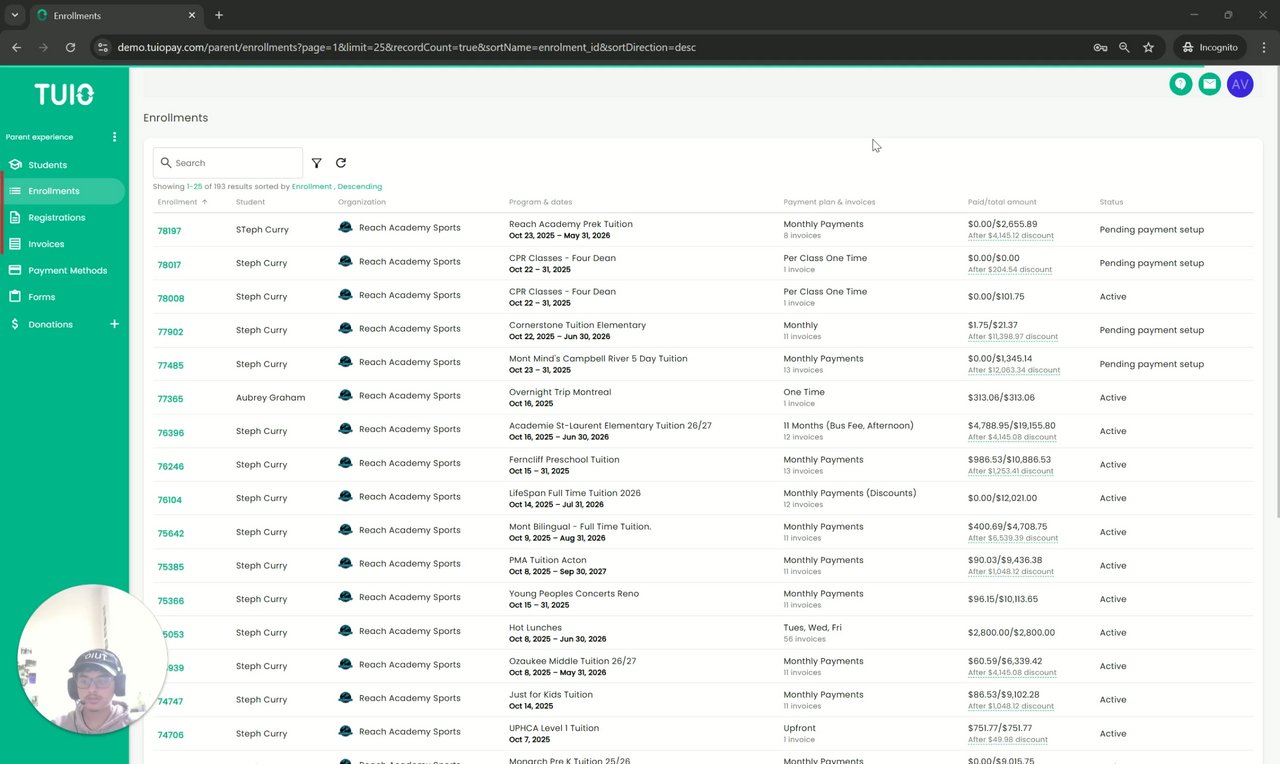Refresh the enrollments list

tap(341, 163)
